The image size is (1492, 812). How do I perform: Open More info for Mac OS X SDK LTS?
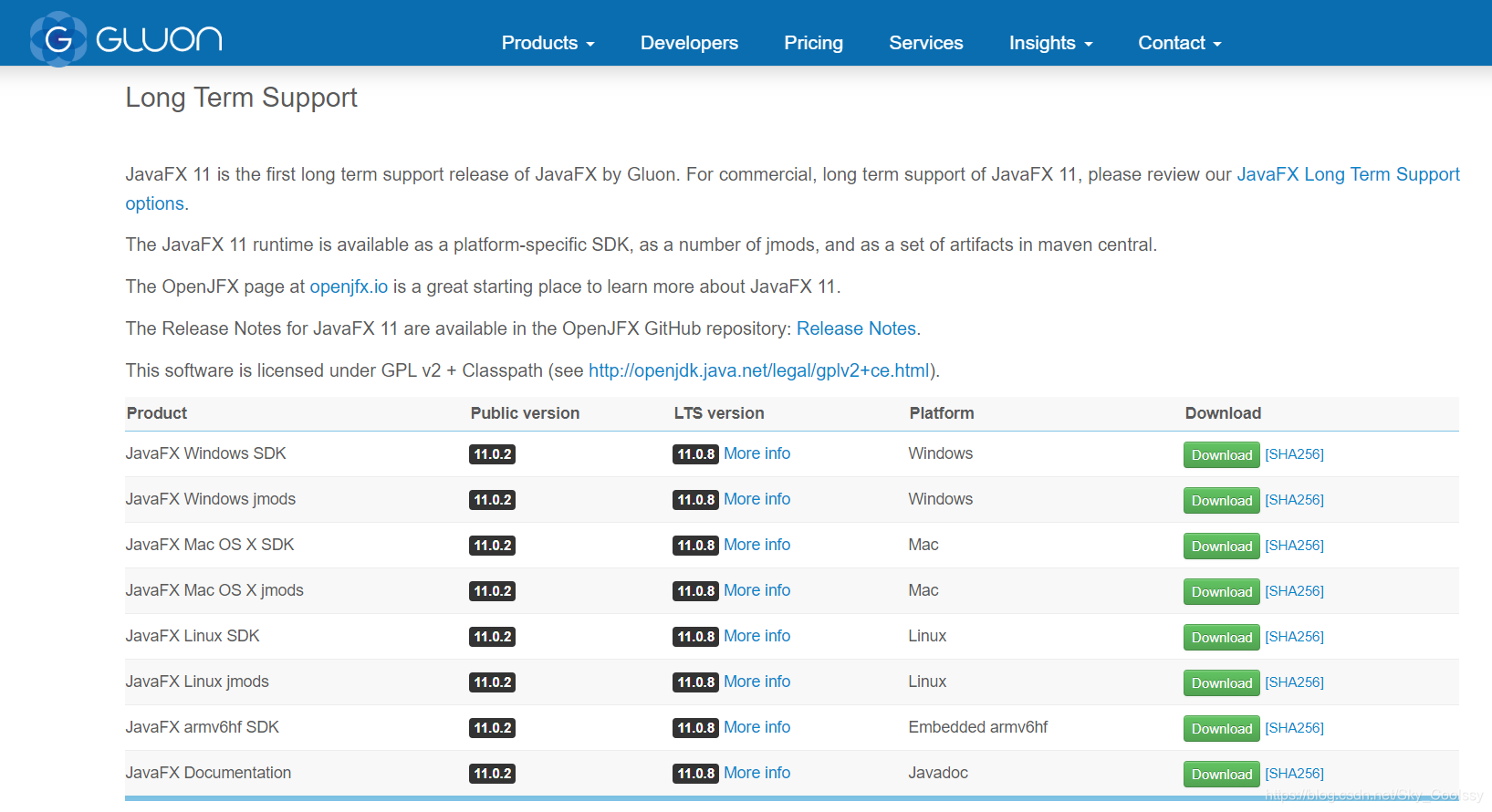756,545
